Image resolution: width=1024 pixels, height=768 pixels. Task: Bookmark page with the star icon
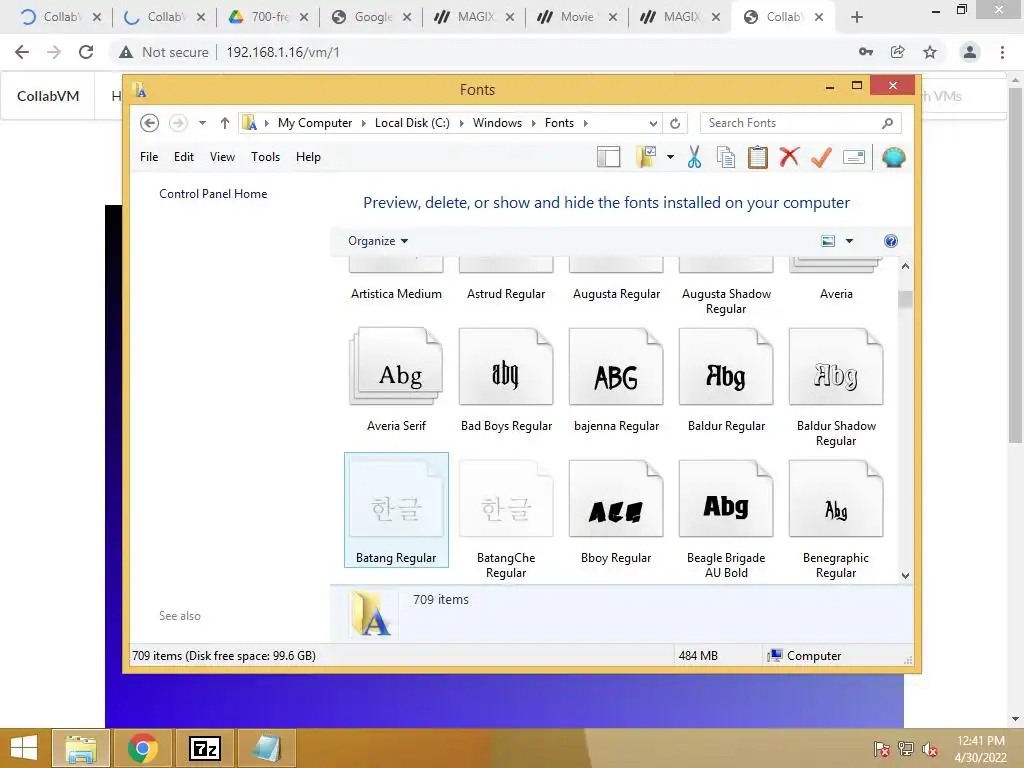pos(930,52)
